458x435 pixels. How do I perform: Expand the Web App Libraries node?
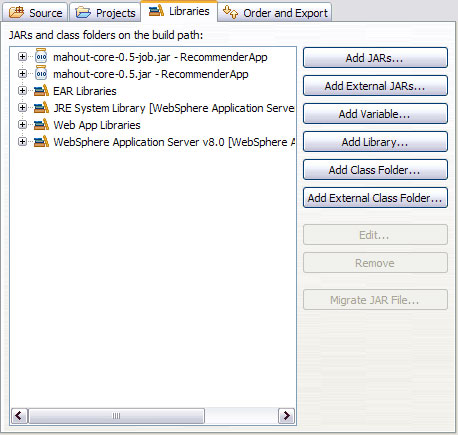pyautogui.click(x=22, y=124)
